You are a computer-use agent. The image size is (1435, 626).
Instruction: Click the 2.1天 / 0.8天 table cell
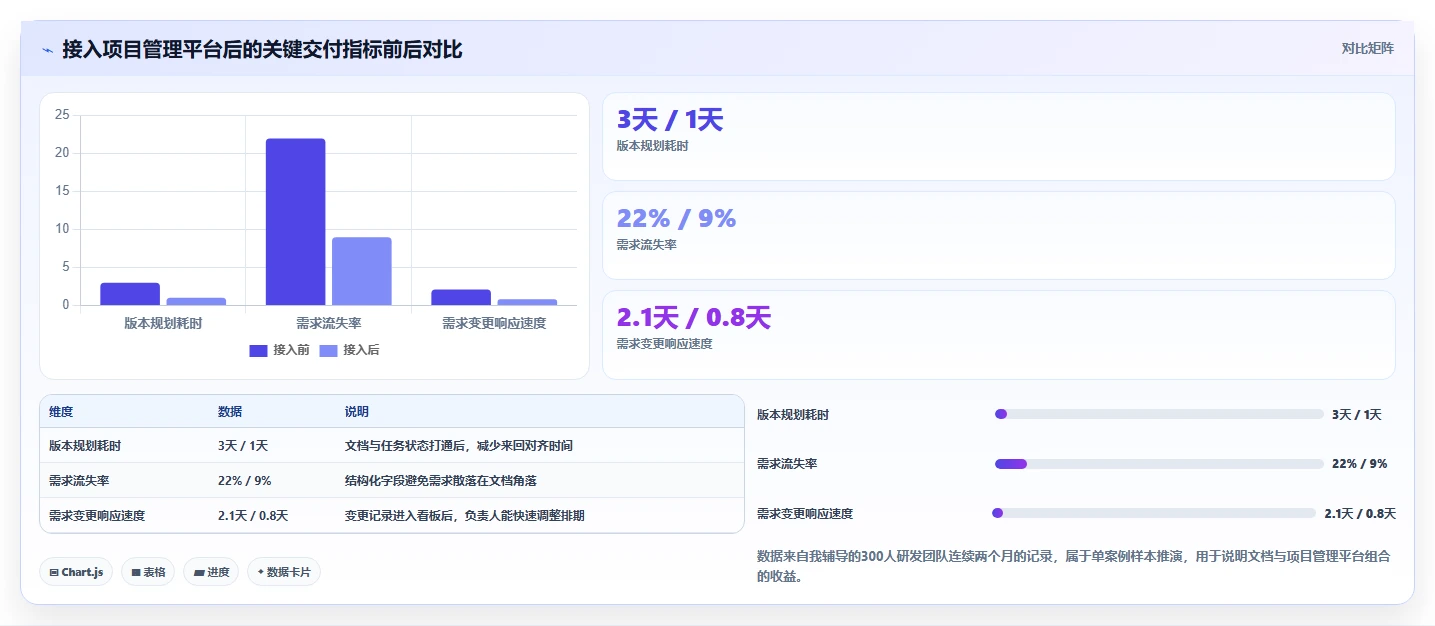pyautogui.click(x=253, y=516)
